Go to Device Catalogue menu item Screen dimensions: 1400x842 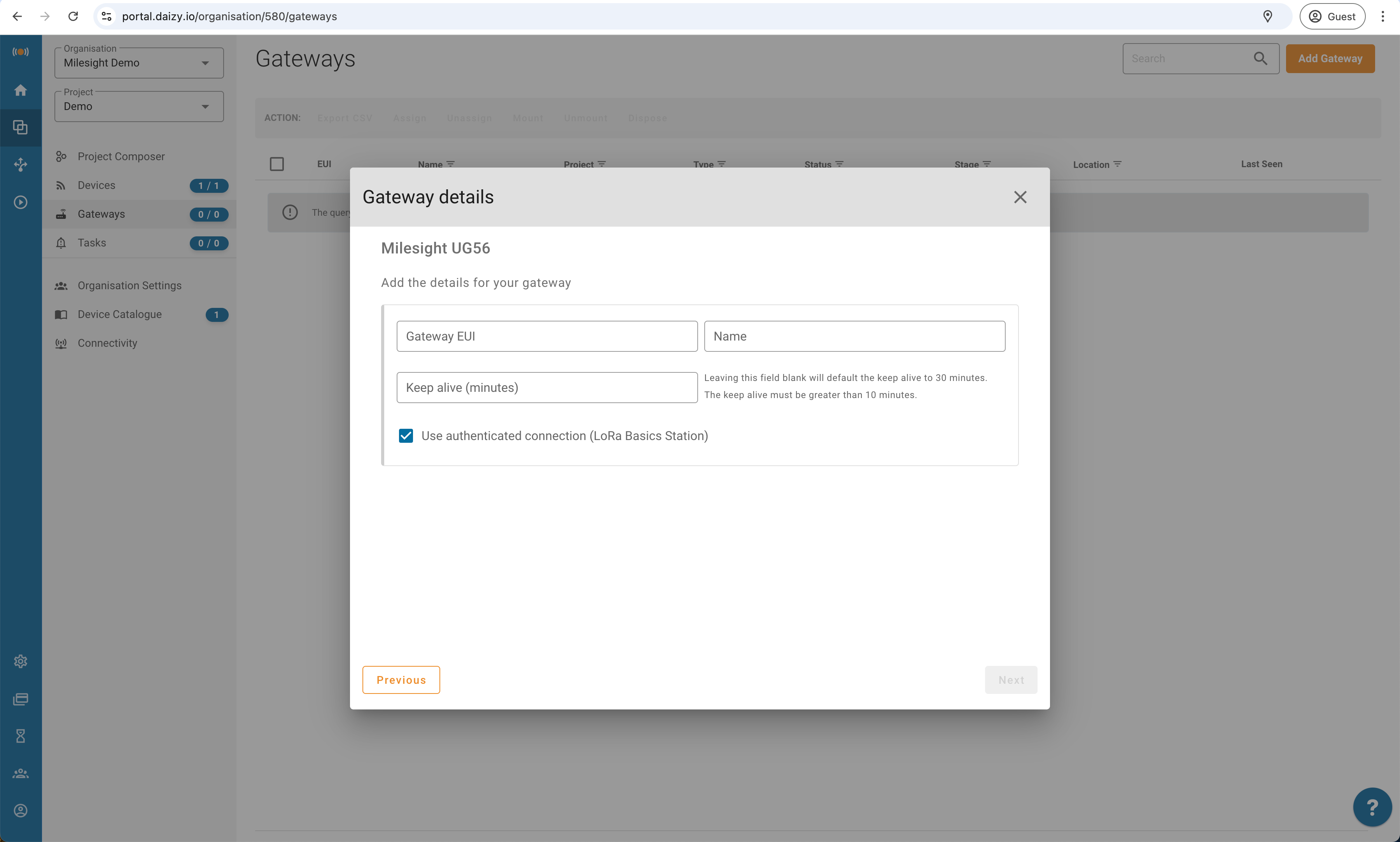119,314
